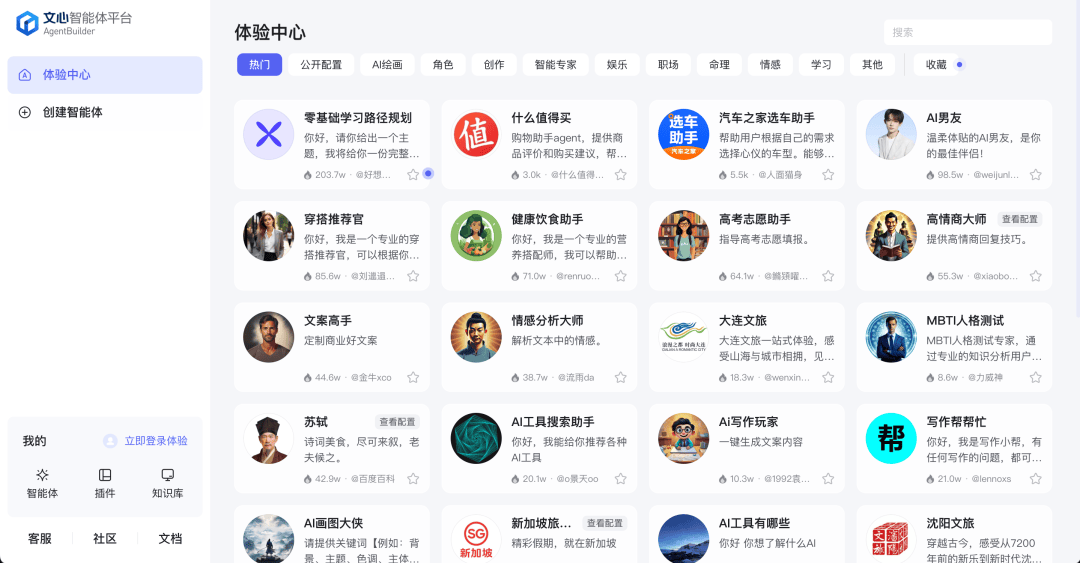
Task: Select the 职场 tab
Action: tap(668, 64)
